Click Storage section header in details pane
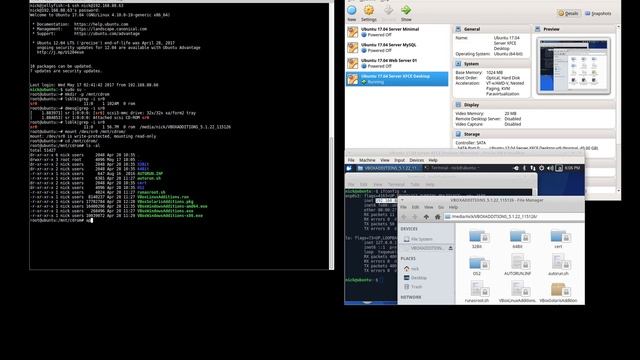This screenshot has height=360, width=640. (534, 134)
